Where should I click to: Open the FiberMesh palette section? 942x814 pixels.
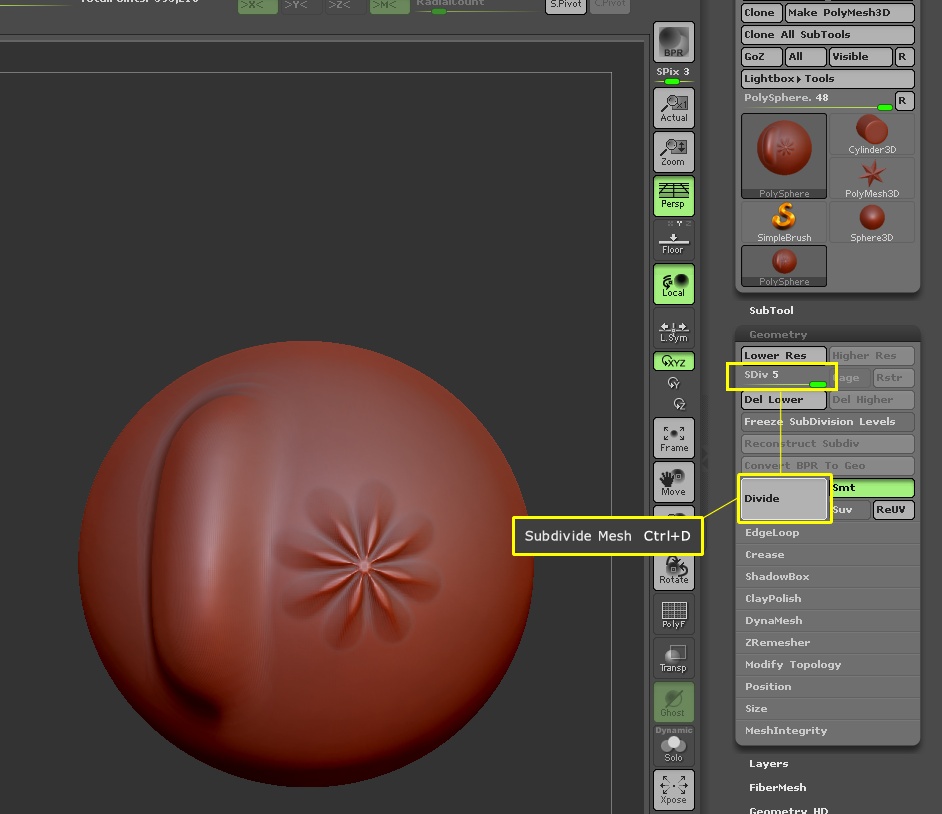click(x=777, y=788)
